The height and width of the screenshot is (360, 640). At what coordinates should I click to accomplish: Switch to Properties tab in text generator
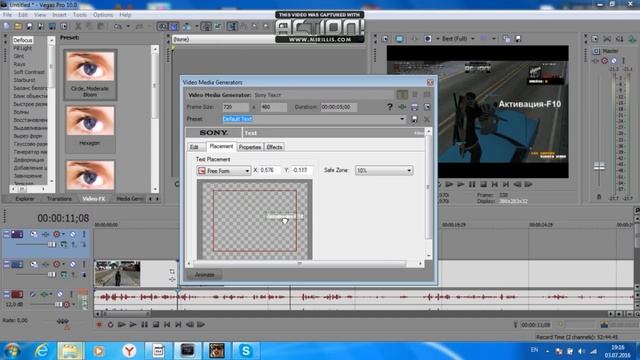point(250,147)
